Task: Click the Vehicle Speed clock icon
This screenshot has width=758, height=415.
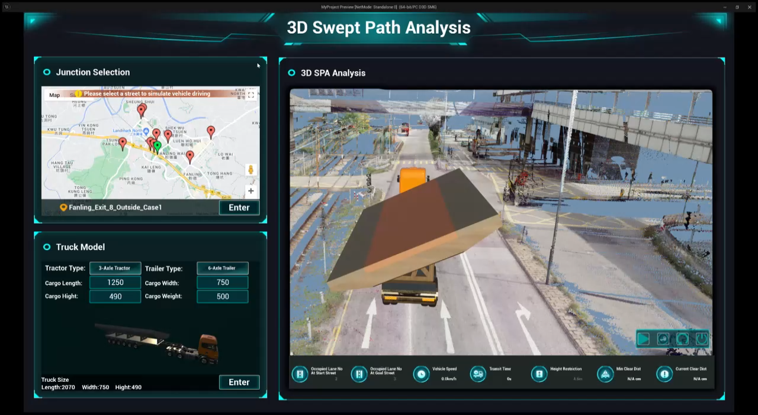Action: point(421,374)
